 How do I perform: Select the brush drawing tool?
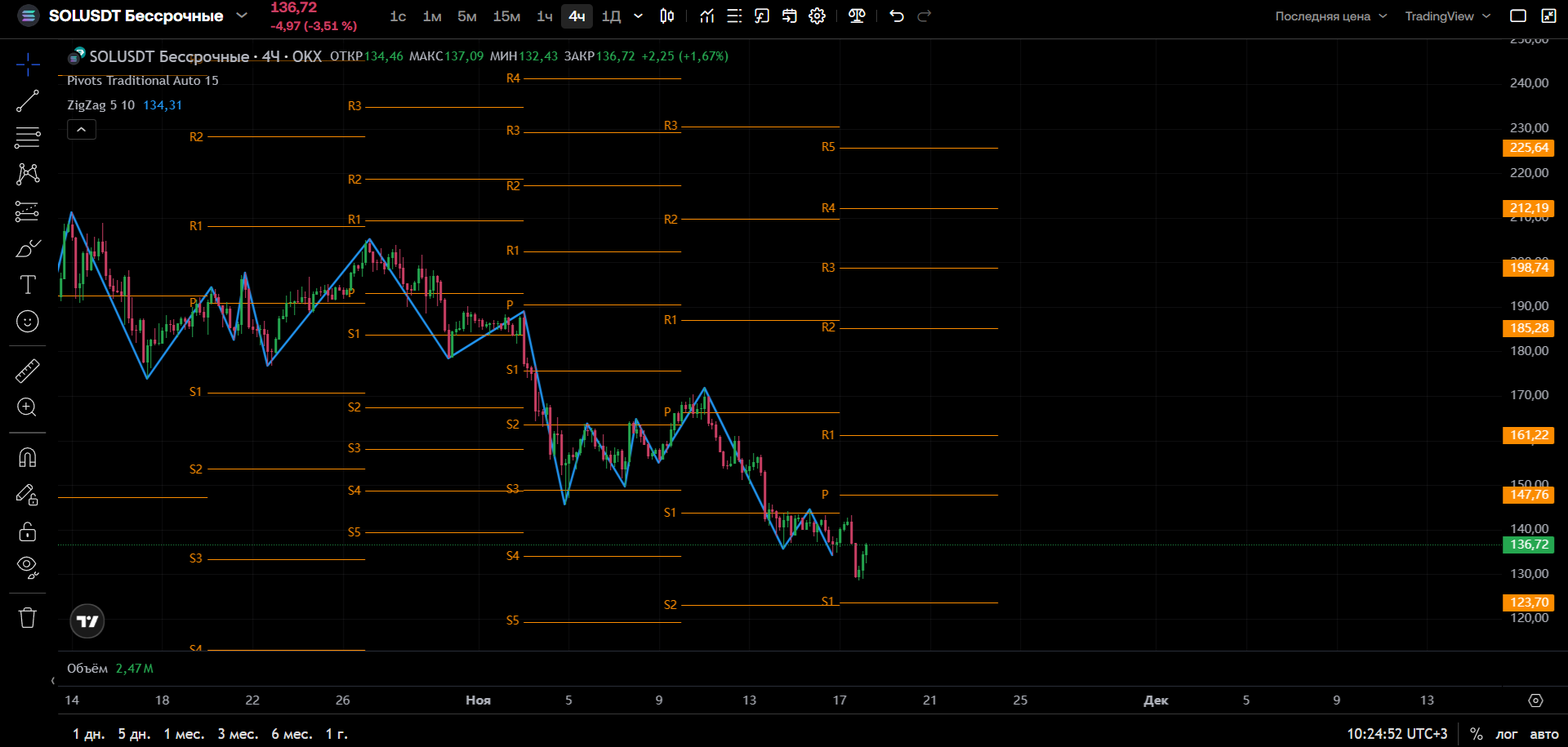[x=28, y=248]
